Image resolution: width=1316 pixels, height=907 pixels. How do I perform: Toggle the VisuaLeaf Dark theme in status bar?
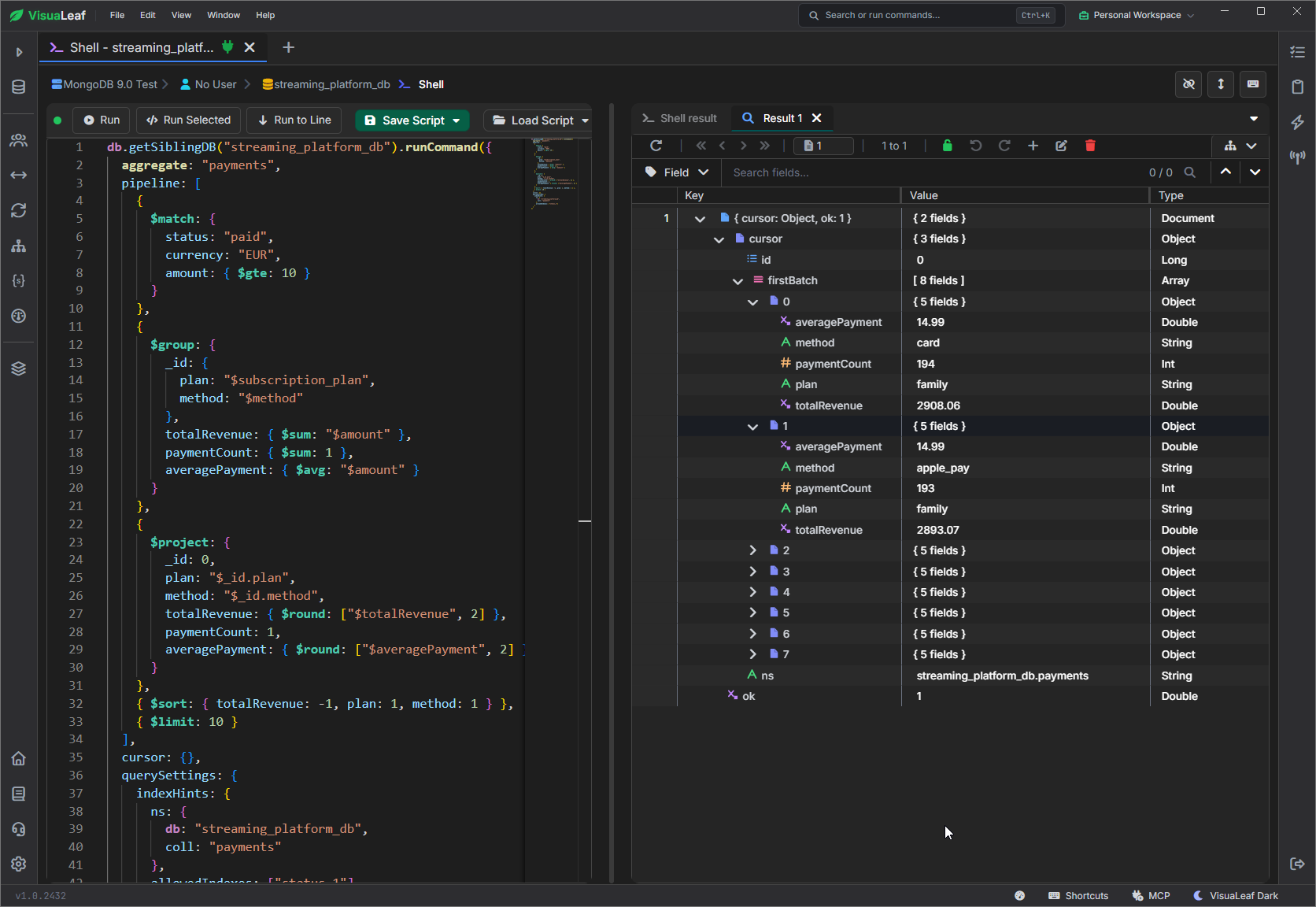click(1236, 896)
